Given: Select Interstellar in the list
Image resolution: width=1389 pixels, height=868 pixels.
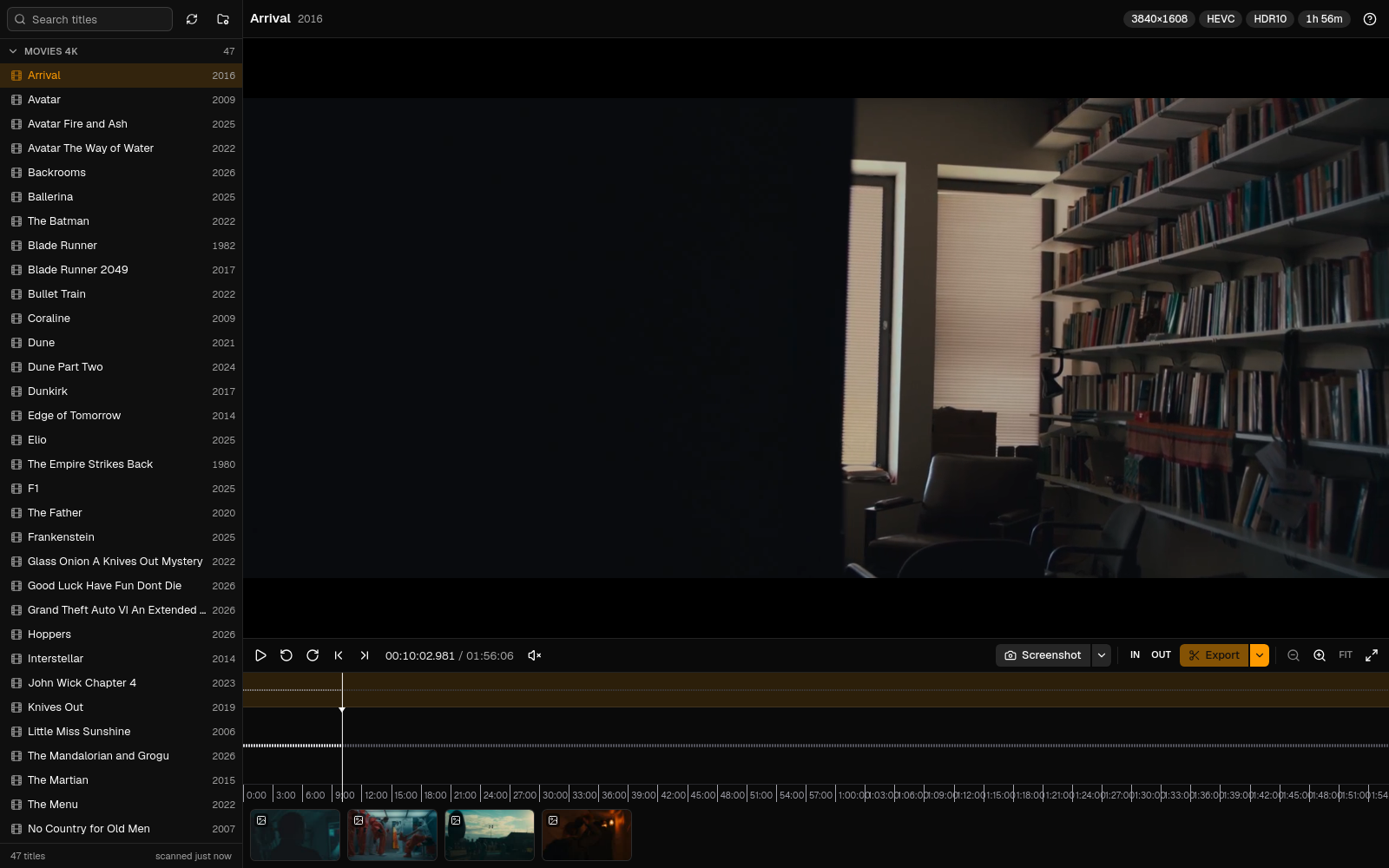Looking at the screenshot, I should click(122, 659).
